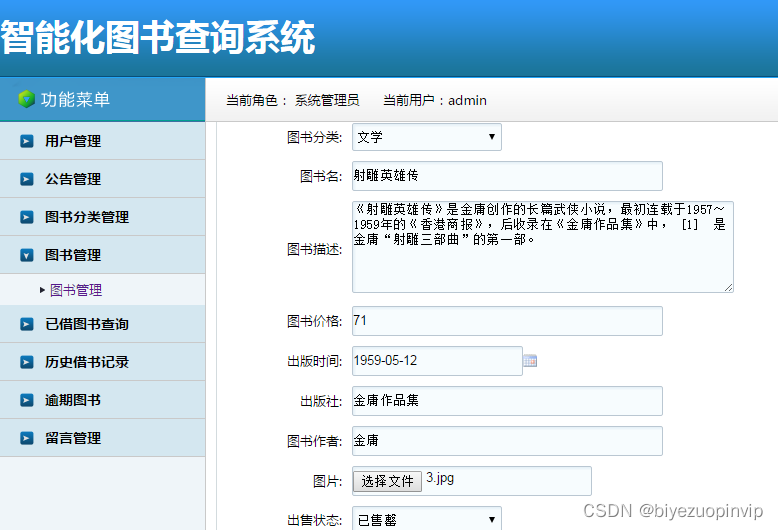Click the arrow icon next to 留言管理

point(27,438)
